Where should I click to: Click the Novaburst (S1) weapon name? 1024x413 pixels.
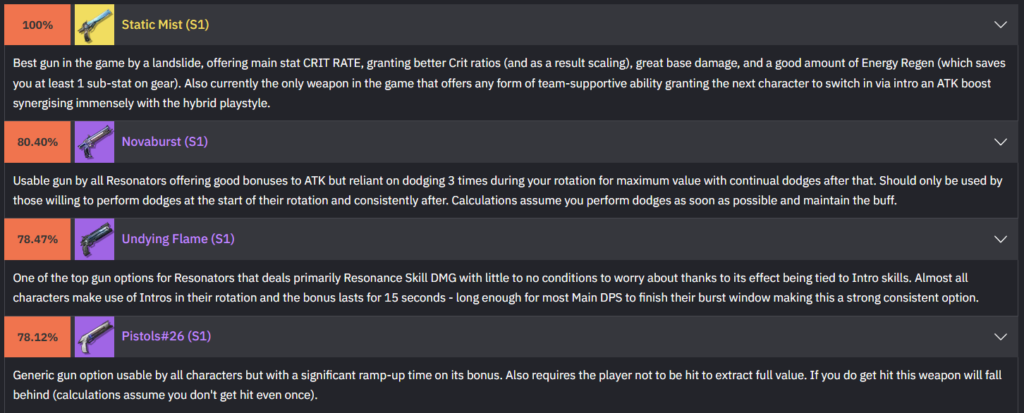click(164, 142)
